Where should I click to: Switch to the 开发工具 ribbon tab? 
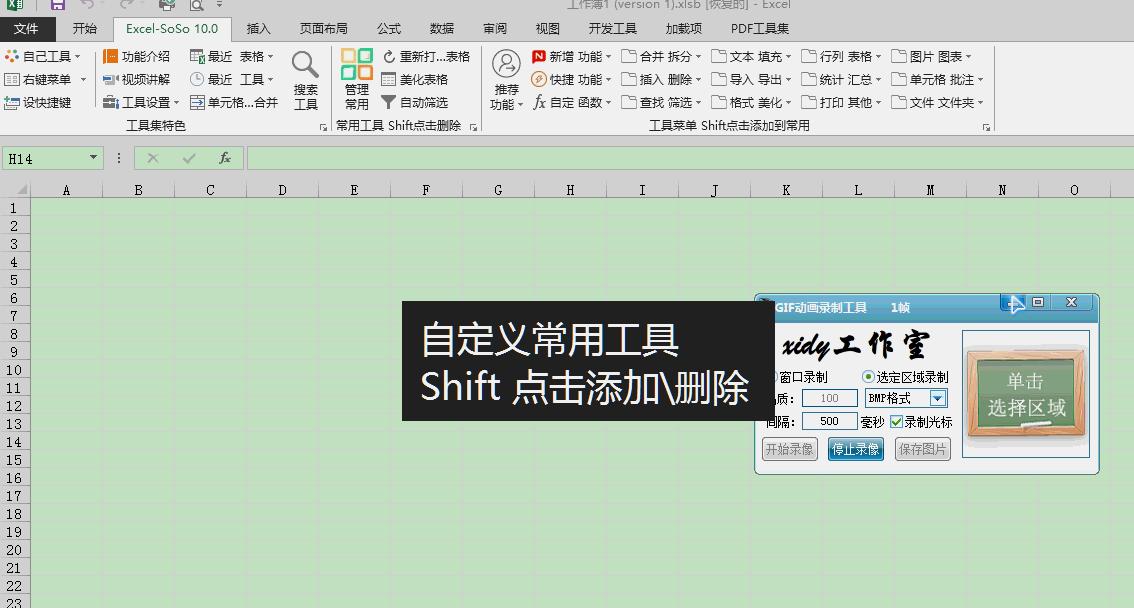[x=613, y=28]
